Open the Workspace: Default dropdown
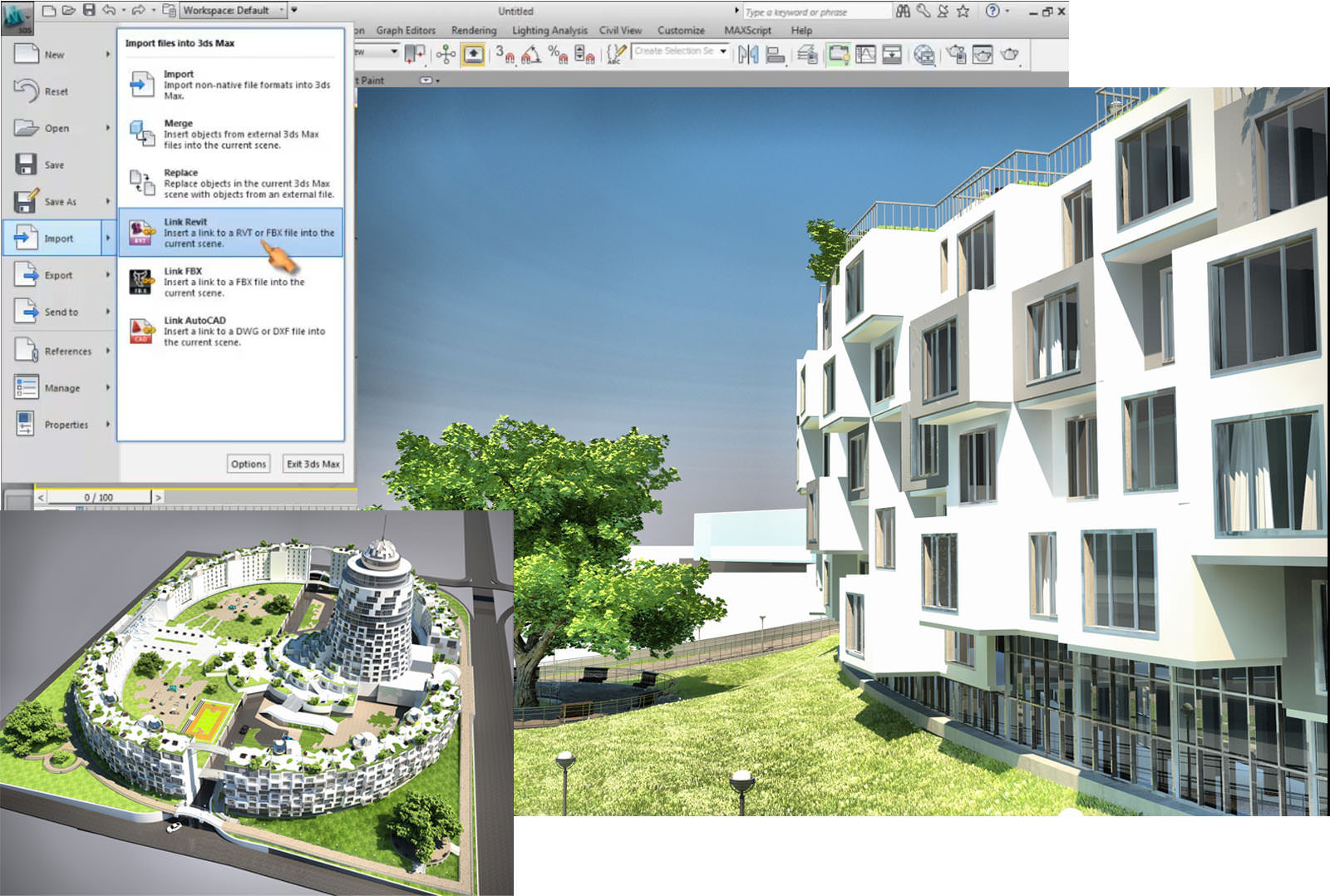The width and height of the screenshot is (1330, 896). [x=234, y=10]
